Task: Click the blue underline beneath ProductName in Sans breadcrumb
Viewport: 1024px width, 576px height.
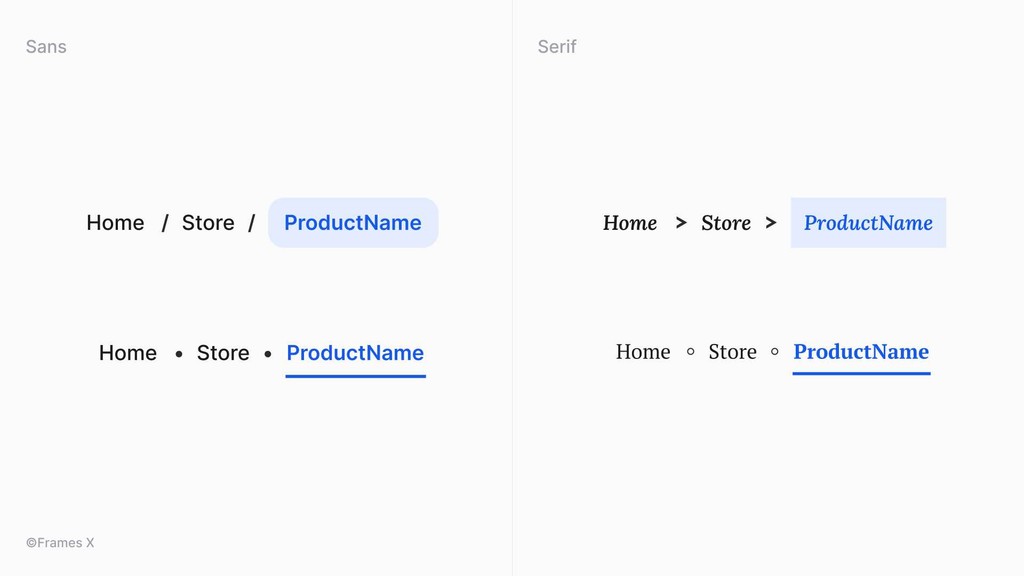Action: pyautogui.click(x=355, y=376)
